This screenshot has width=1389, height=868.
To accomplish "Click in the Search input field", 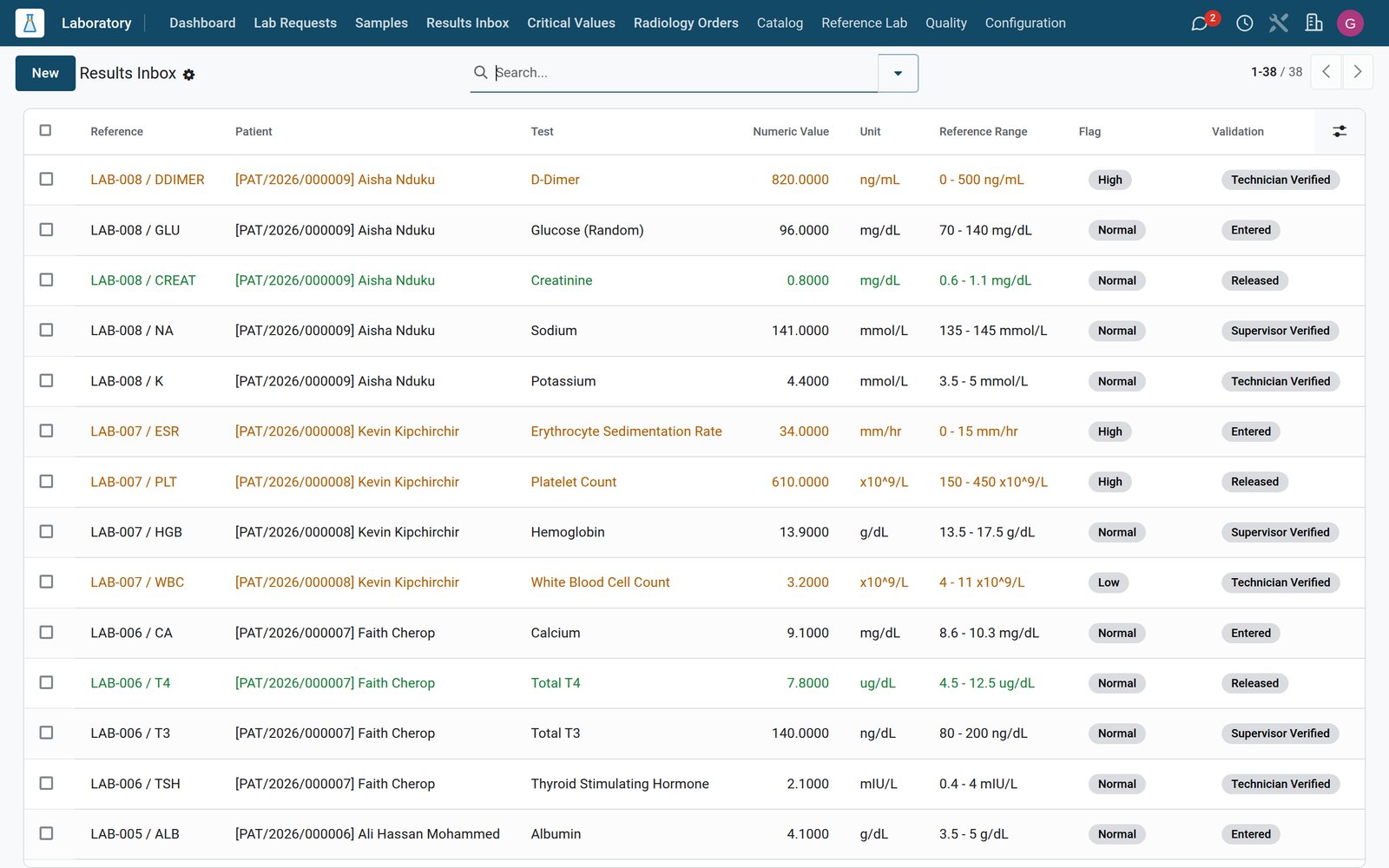I will (x=684, y=72).
